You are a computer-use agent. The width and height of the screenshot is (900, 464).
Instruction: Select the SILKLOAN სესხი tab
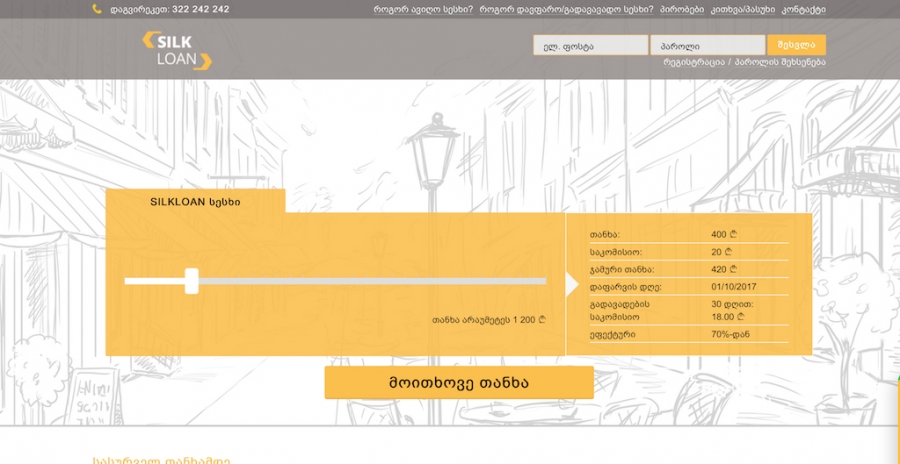pos(195,202)
